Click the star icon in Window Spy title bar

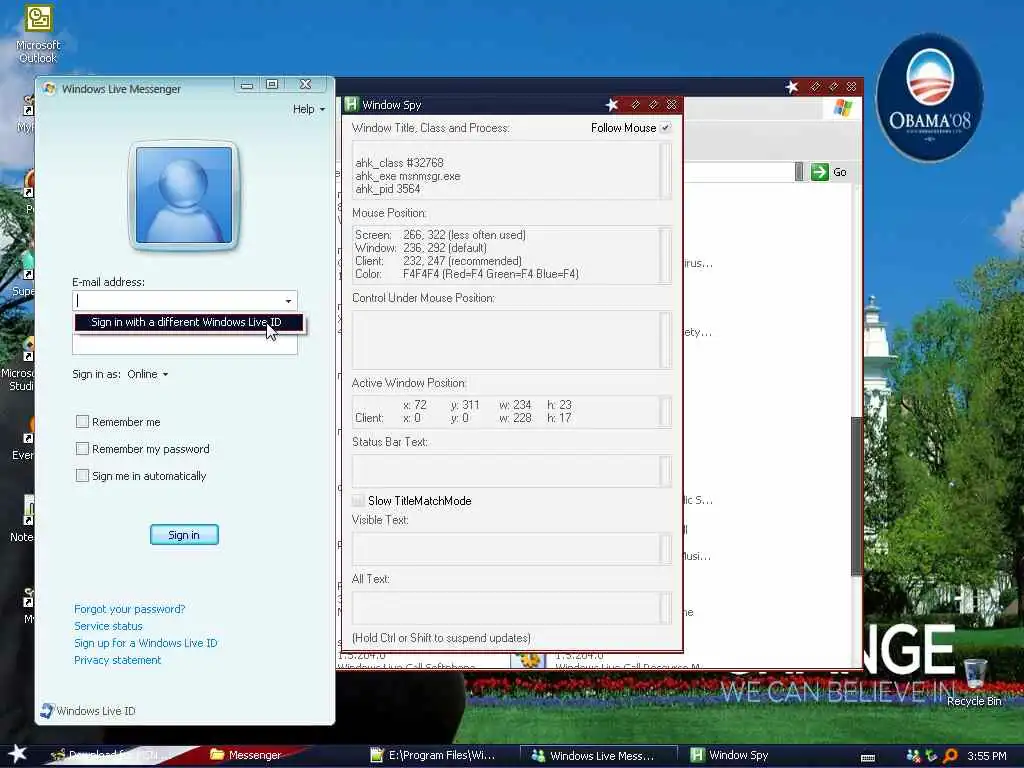tap(611, 104)
